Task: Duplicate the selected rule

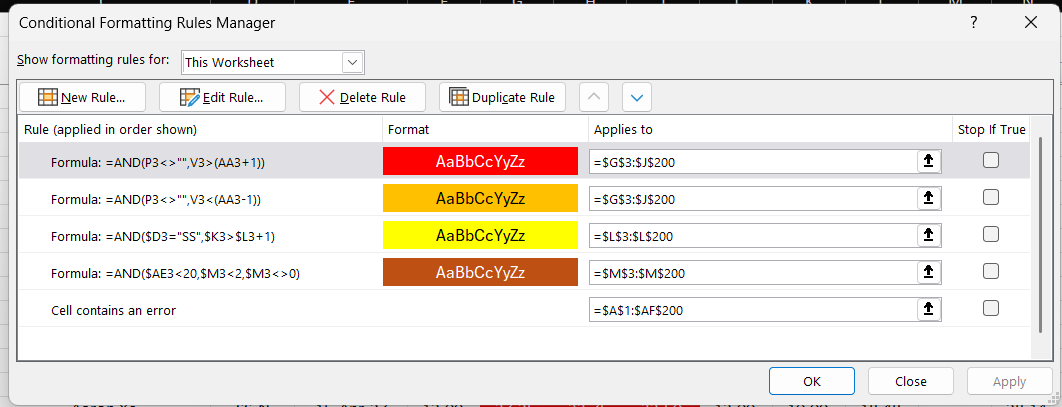Action: [x=503, y=98]
